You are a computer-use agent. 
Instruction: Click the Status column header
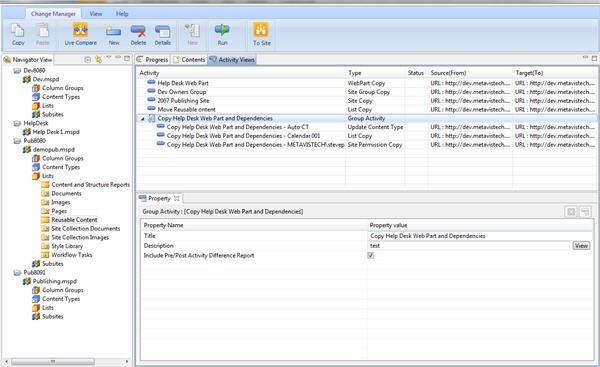point(416,73)
